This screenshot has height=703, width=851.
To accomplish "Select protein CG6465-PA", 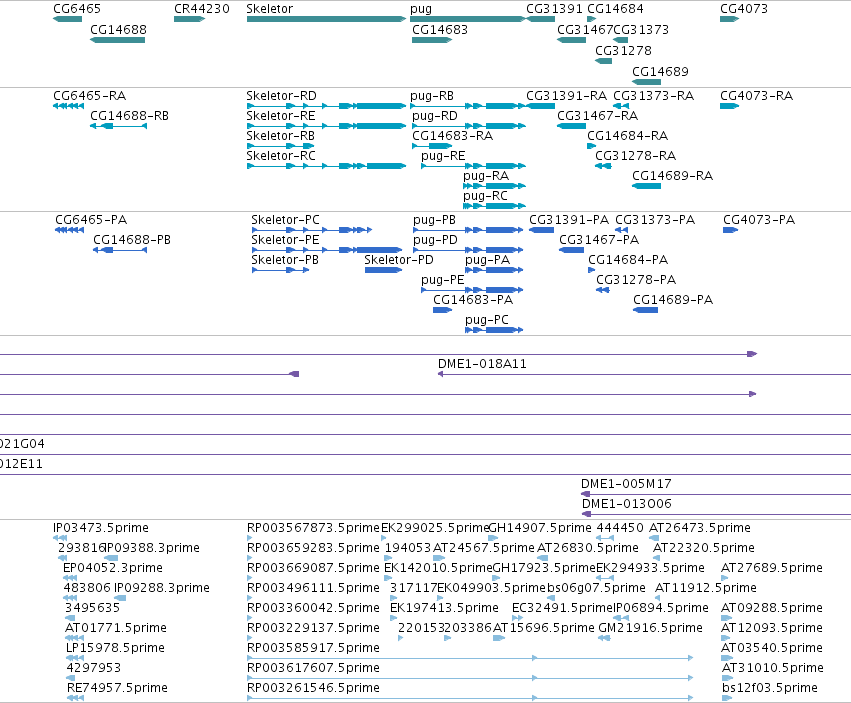I will coord(69,230).
